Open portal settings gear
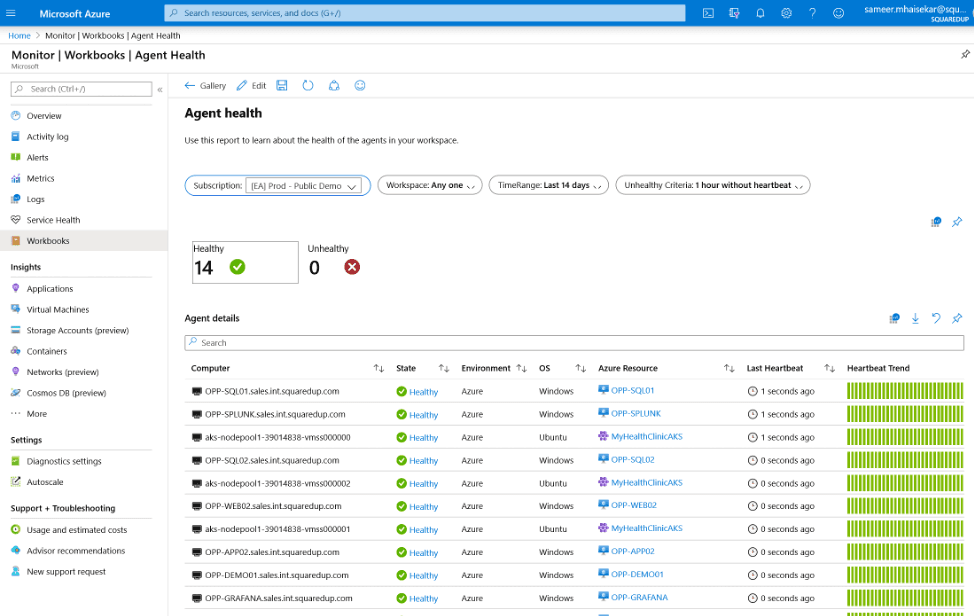 coord(786,13)
